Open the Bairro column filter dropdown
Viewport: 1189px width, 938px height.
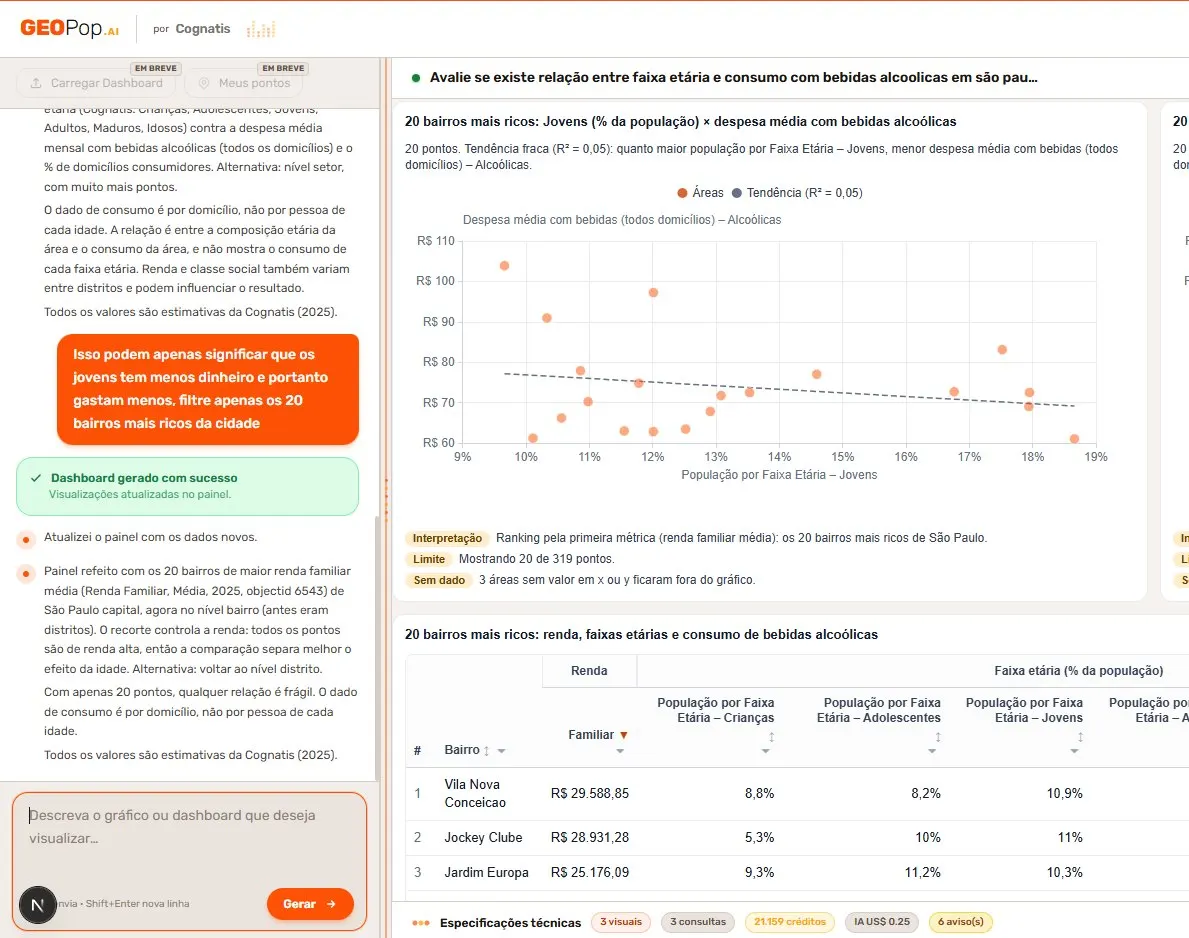501,751
